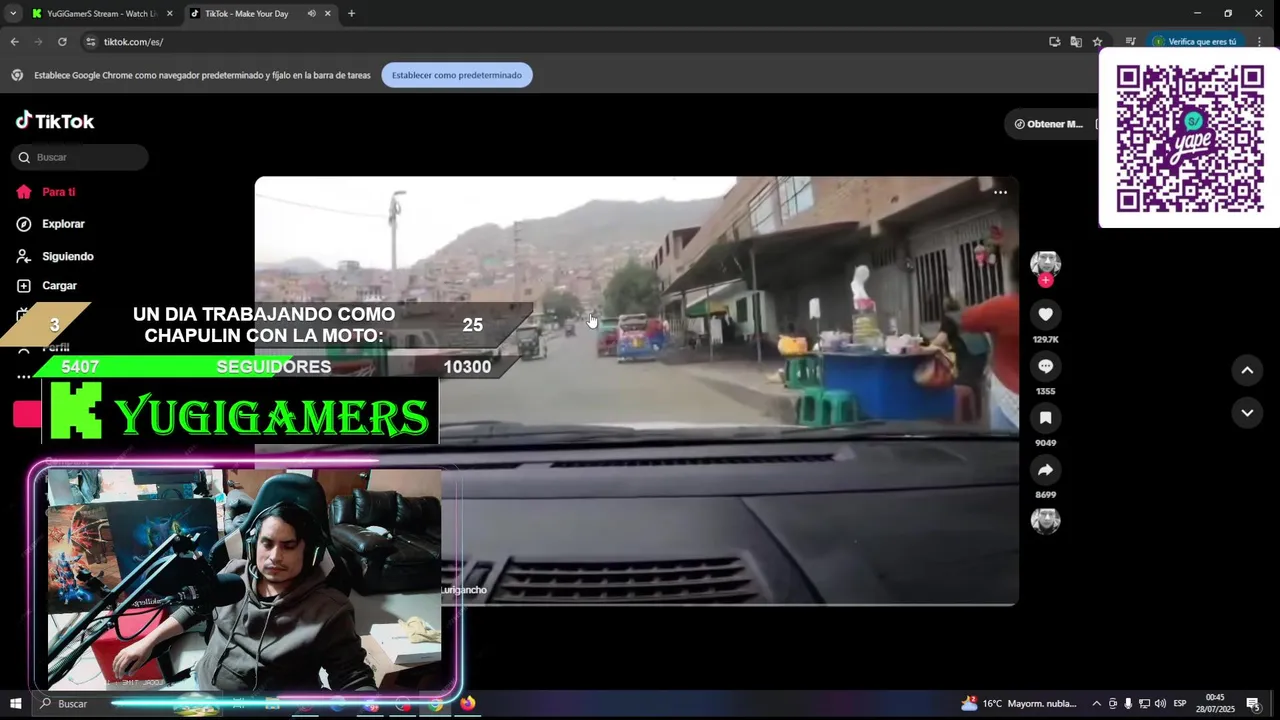Screen dimensions: 1280x720
Task: Switch the ESP input language
Action: (x=1180, y=704)
